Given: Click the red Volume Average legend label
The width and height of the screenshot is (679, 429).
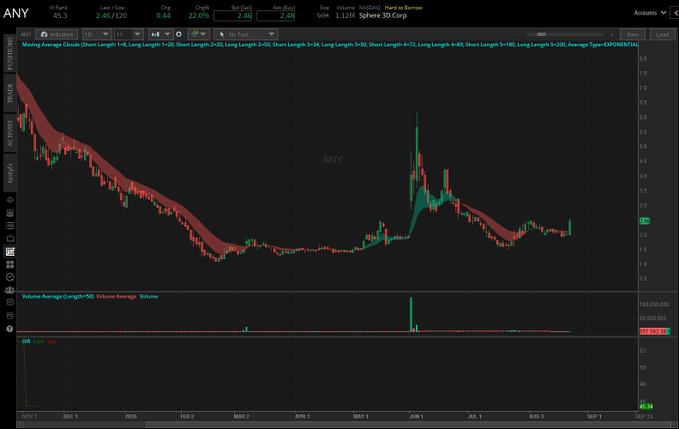Looking at the screenshot, I should coord(116,297).
